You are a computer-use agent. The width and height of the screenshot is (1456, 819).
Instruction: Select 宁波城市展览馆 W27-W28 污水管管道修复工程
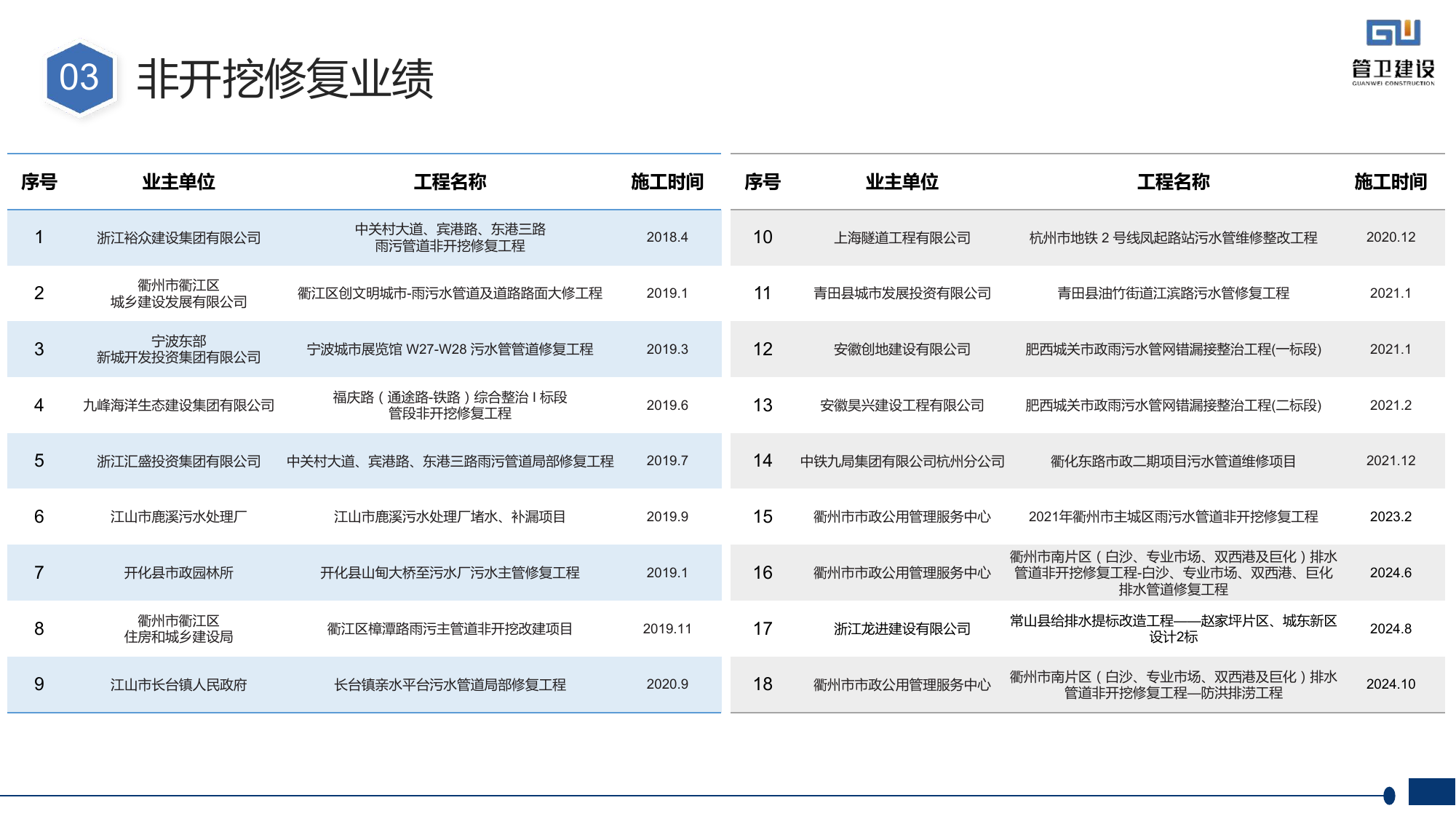[450, 349]
